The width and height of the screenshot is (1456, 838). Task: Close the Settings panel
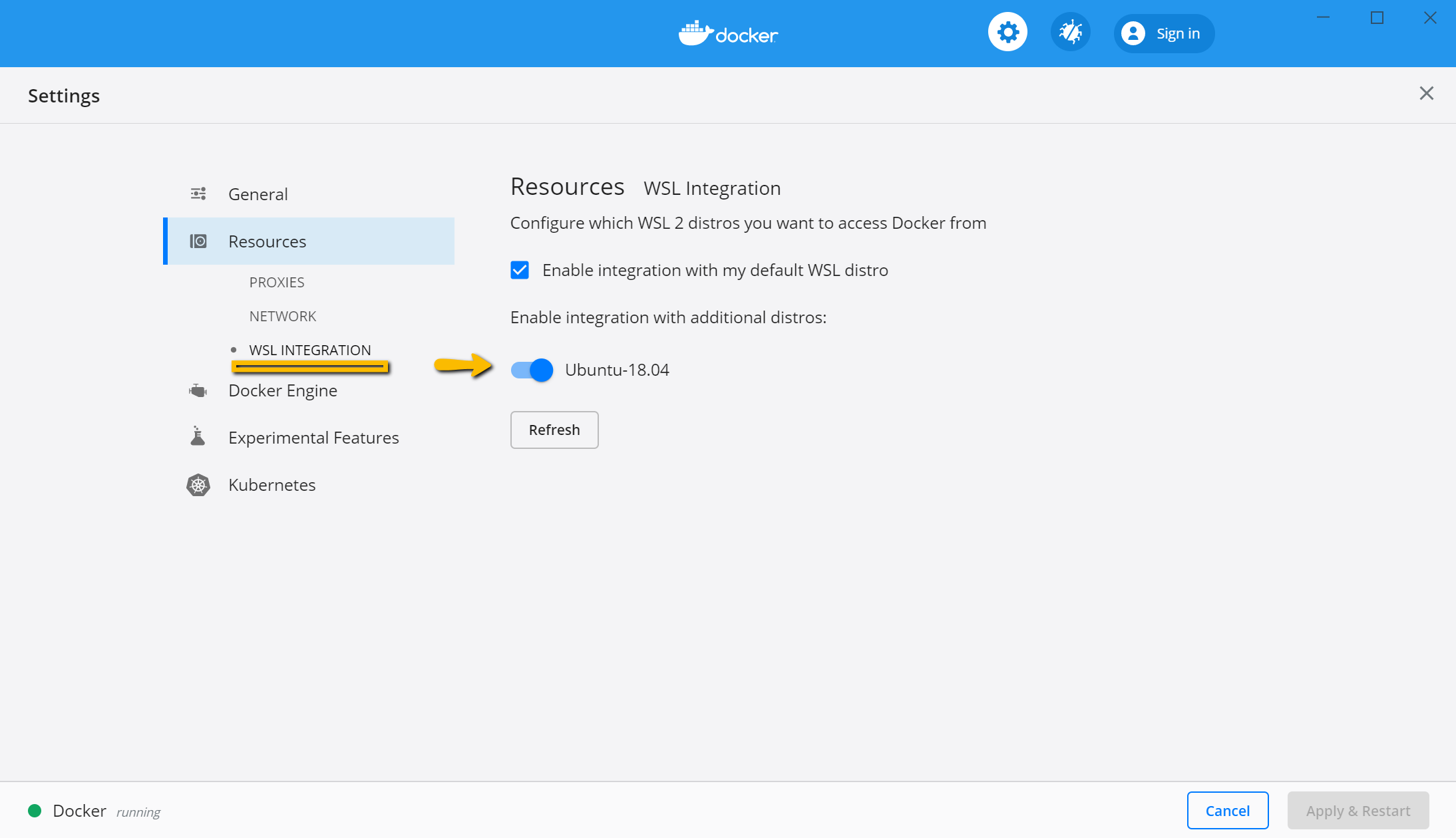(1426, 93)
